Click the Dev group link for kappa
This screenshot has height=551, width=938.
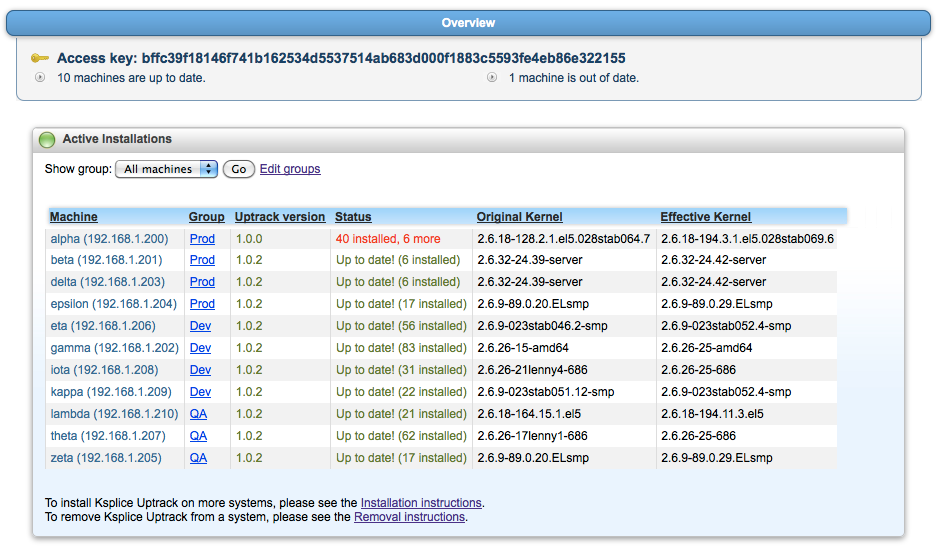point(200,392)
